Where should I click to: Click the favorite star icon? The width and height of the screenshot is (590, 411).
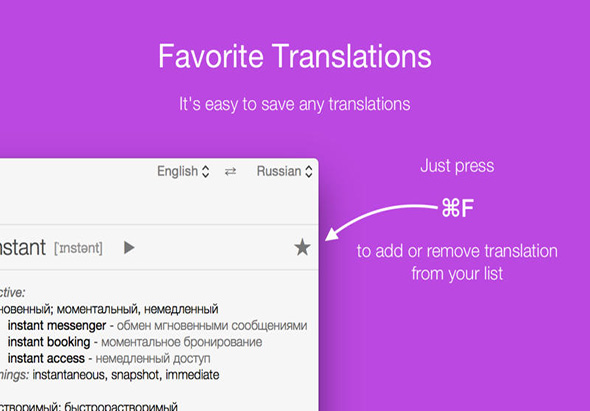click(302, 247)
